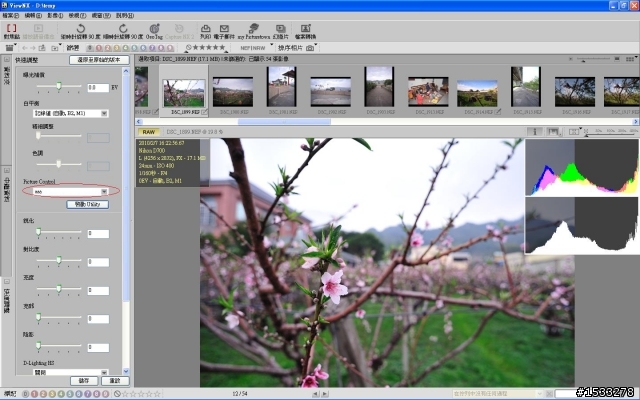Open the Window (W) menu
The width and height of the screenshot is (640, 400).
101,16
